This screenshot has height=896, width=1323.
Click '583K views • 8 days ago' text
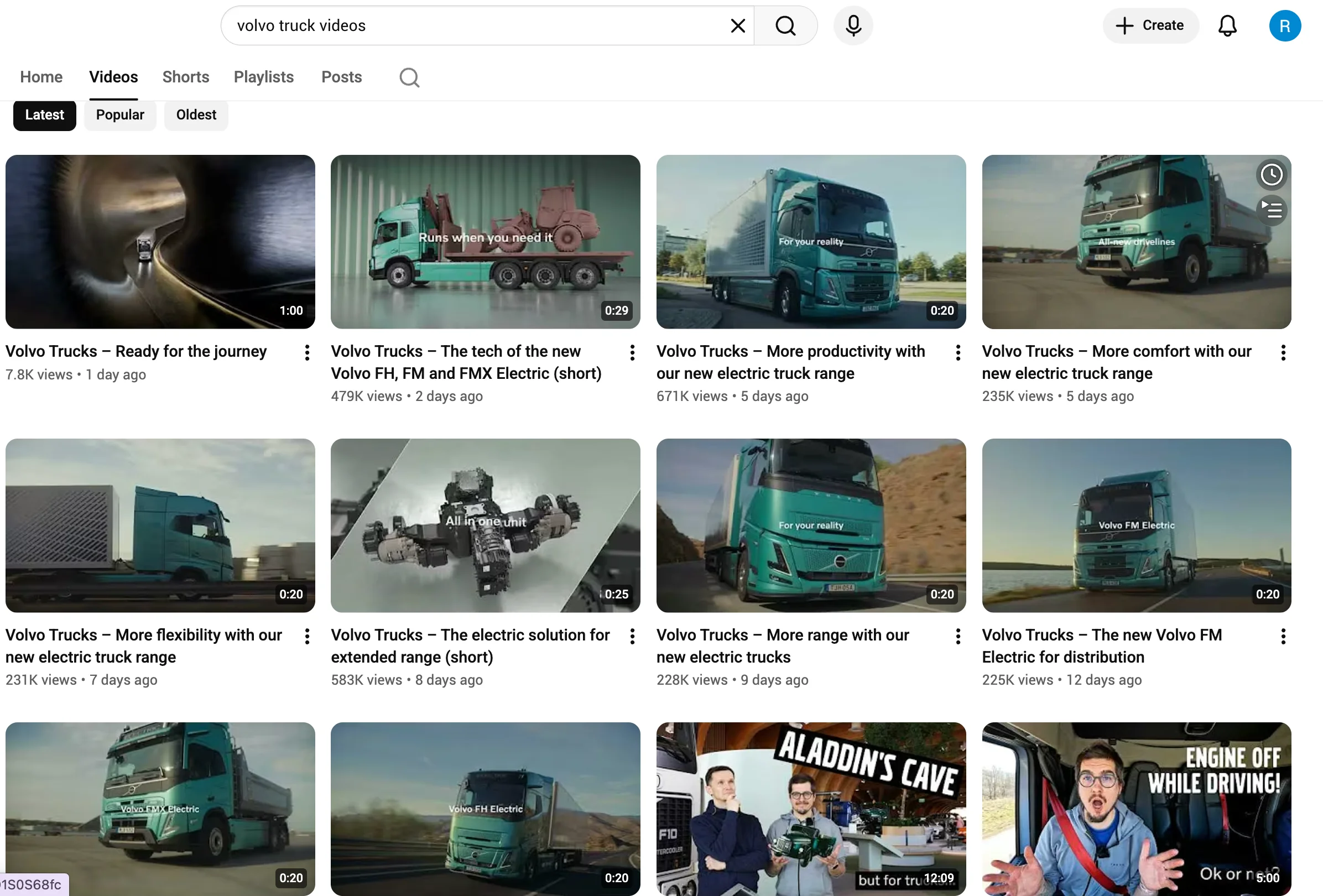pyautogui.click(x=407, y=680)
